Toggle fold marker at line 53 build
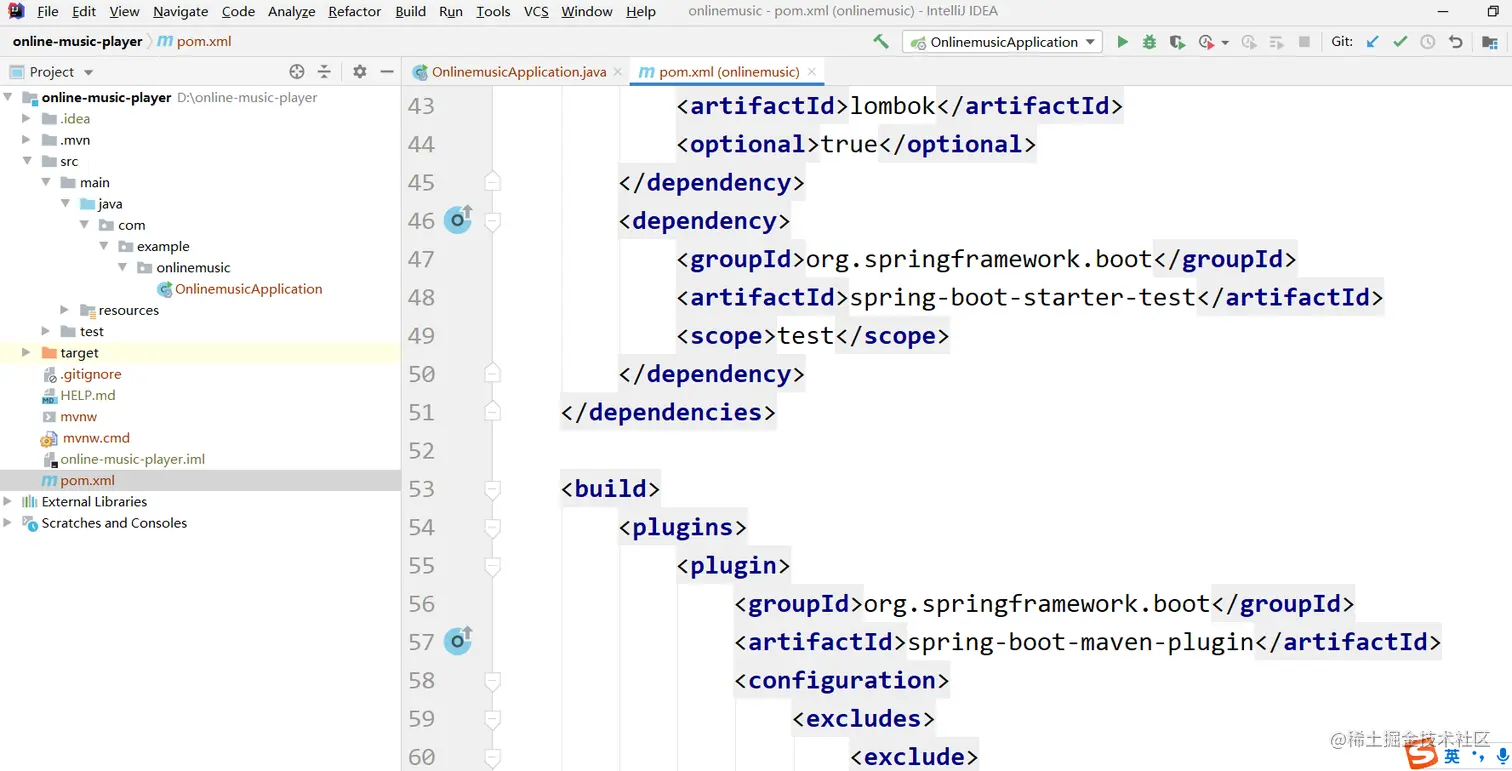The image size is (1512, 771). tap(491, 489)
